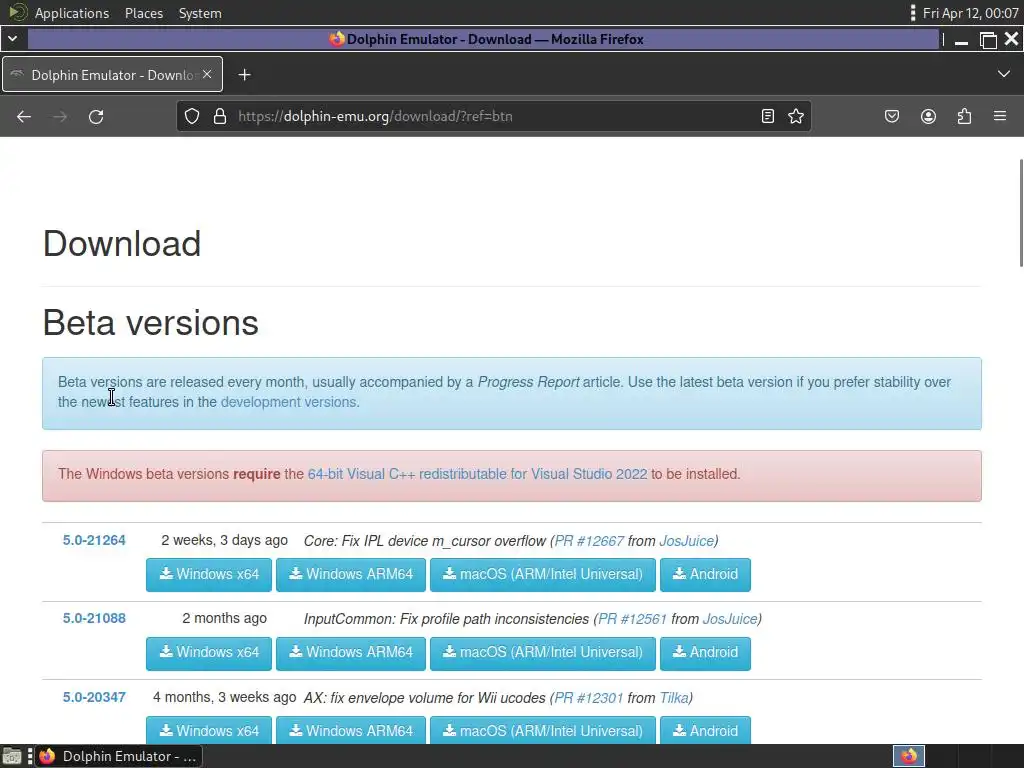Open version 5.0-21088 link

point(94,618)
